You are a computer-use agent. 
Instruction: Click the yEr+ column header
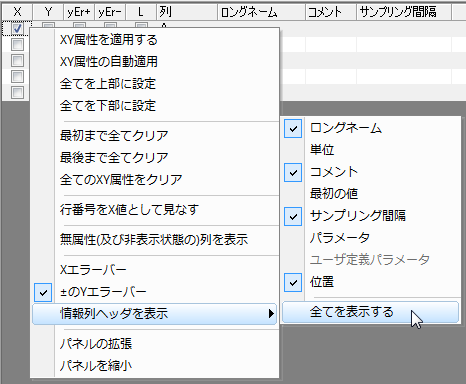tap(79, 12)
